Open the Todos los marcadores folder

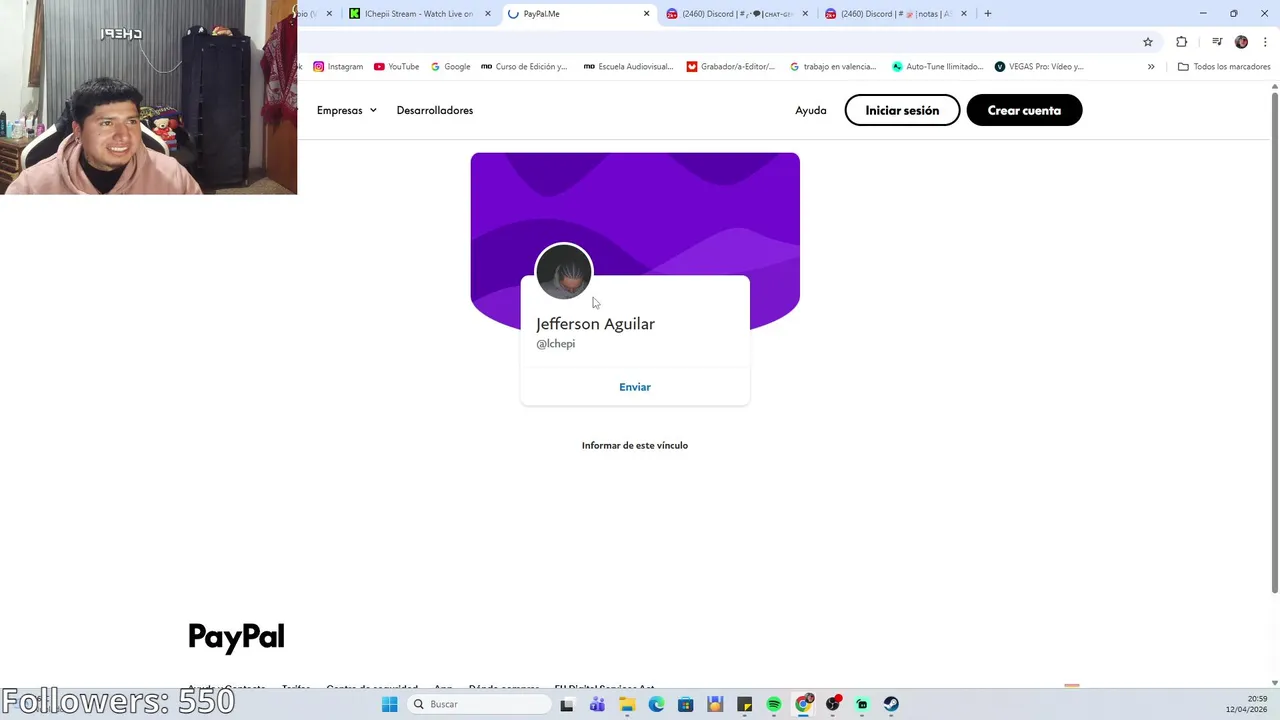1224,67
